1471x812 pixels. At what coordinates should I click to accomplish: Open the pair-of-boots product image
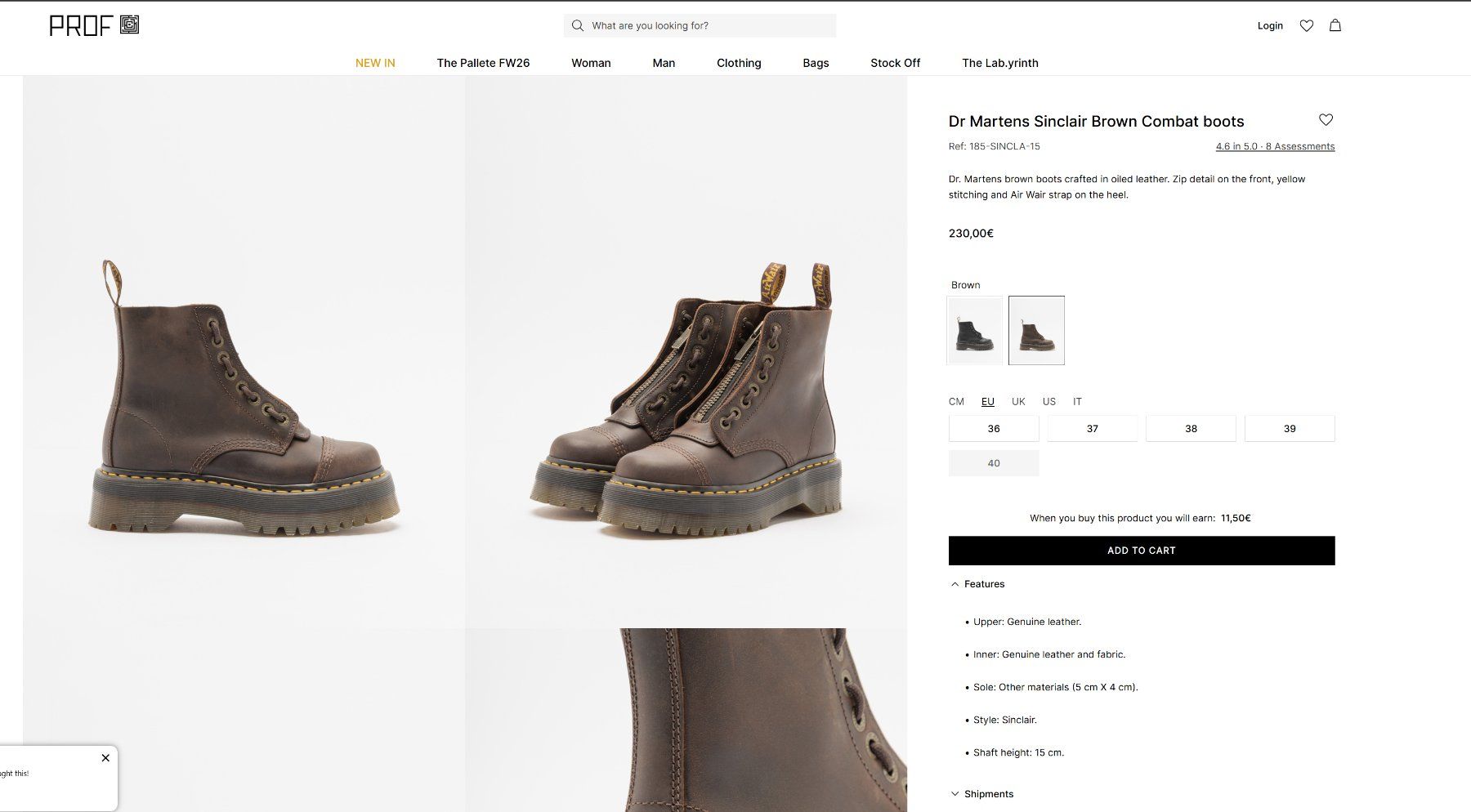click(686, 352)
